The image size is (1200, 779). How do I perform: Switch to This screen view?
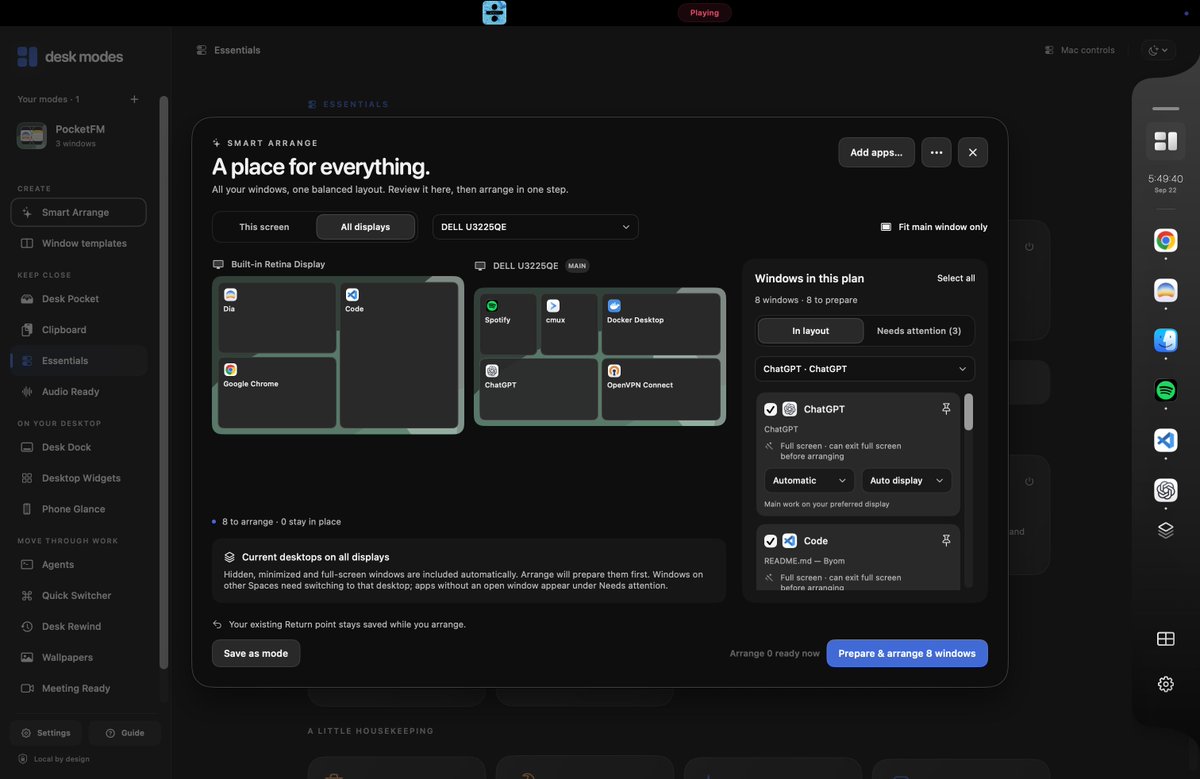point(264,227)
